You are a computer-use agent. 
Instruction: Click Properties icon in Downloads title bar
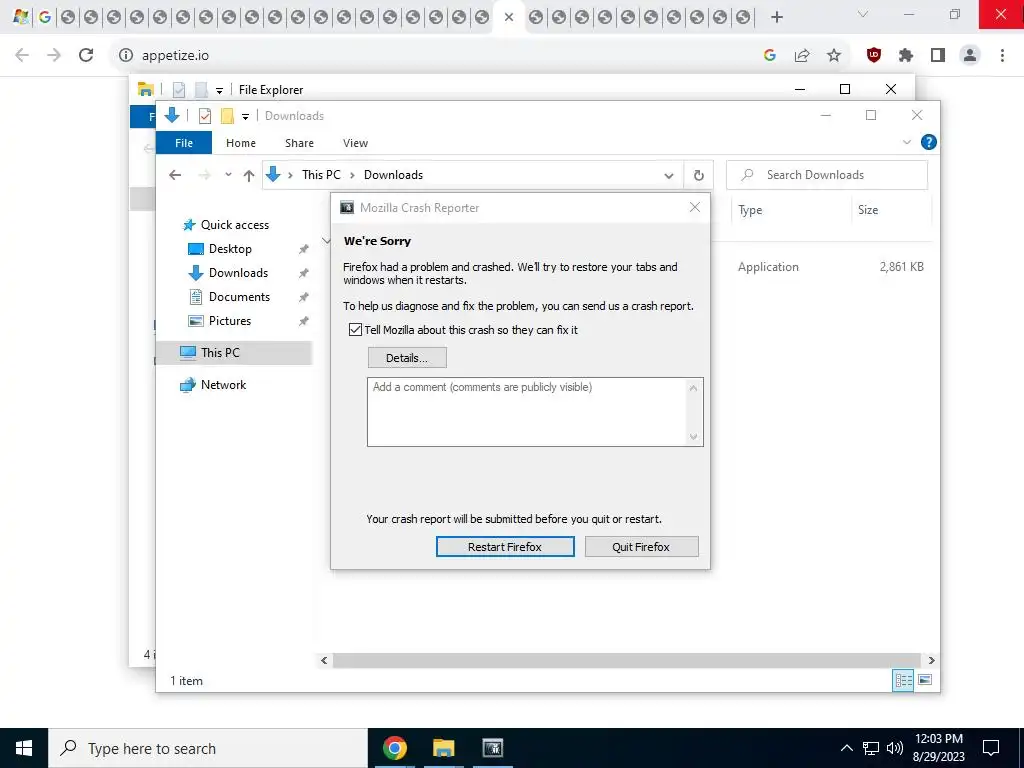point(204,116)
